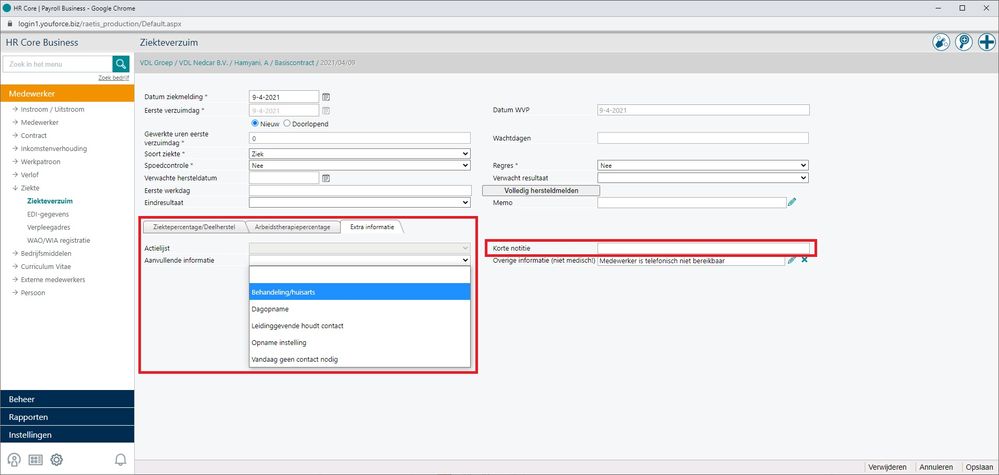999x475 pixels.
Task: Click the plus add icon top right
Action: [987, 43]
